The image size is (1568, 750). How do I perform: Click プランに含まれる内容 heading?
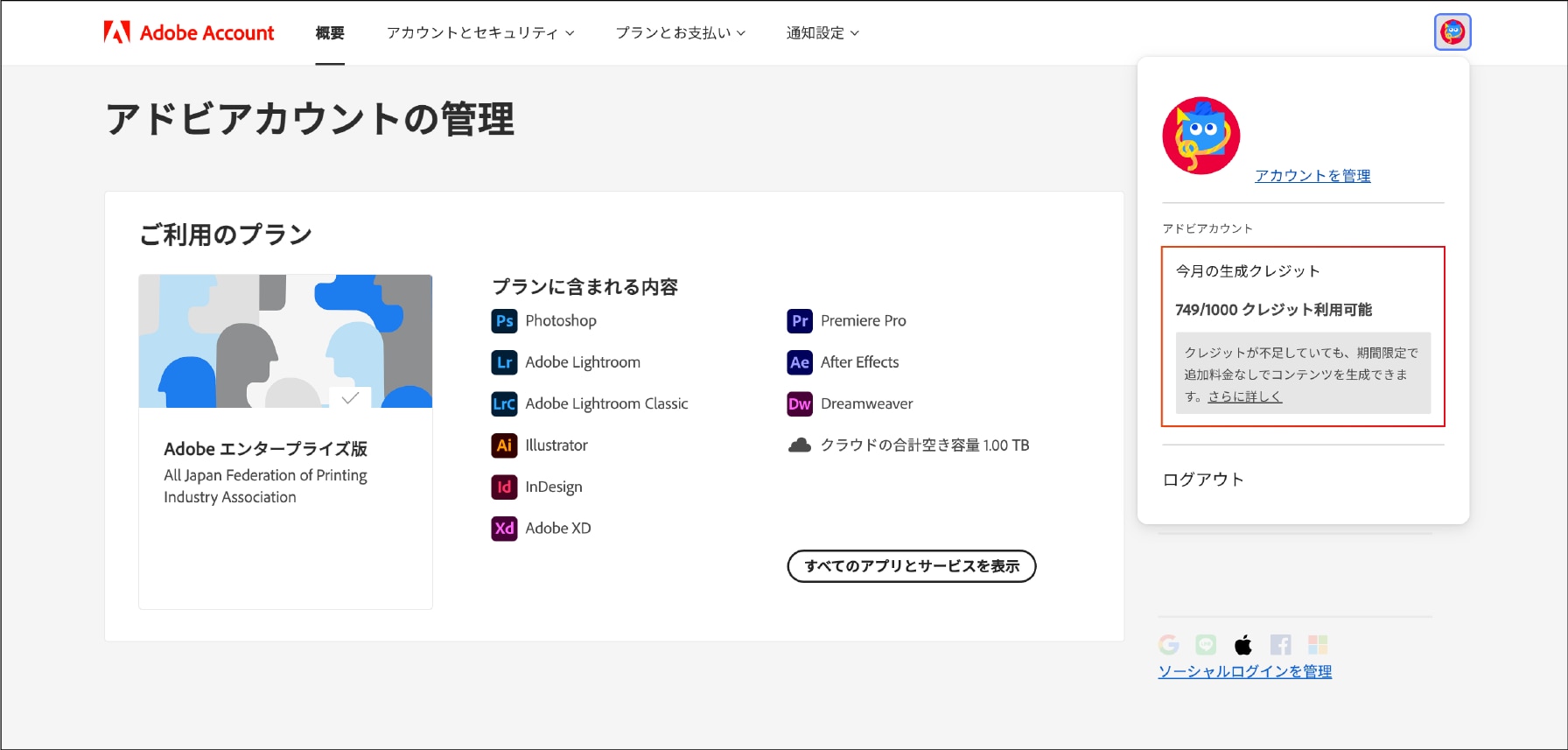584,287
